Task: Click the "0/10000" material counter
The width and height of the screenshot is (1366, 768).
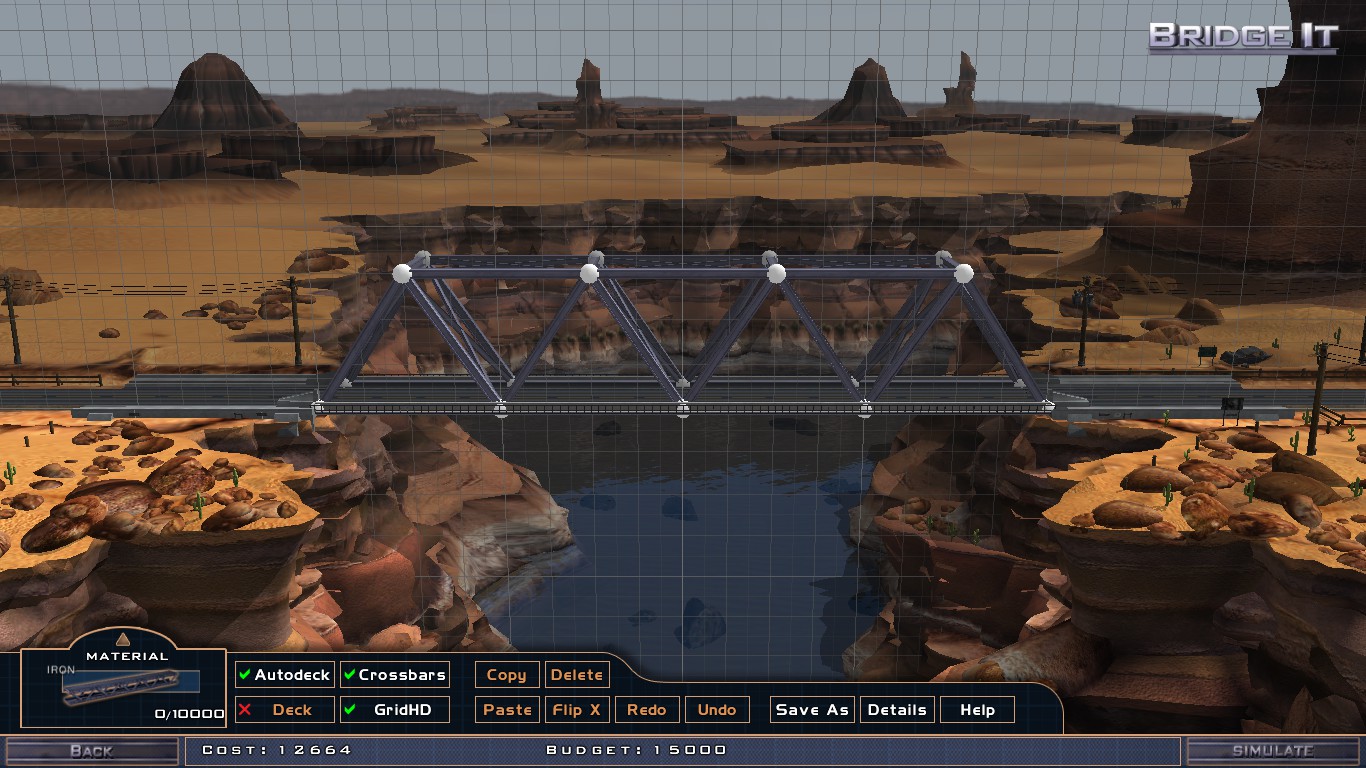Action: tap(190, 714)
